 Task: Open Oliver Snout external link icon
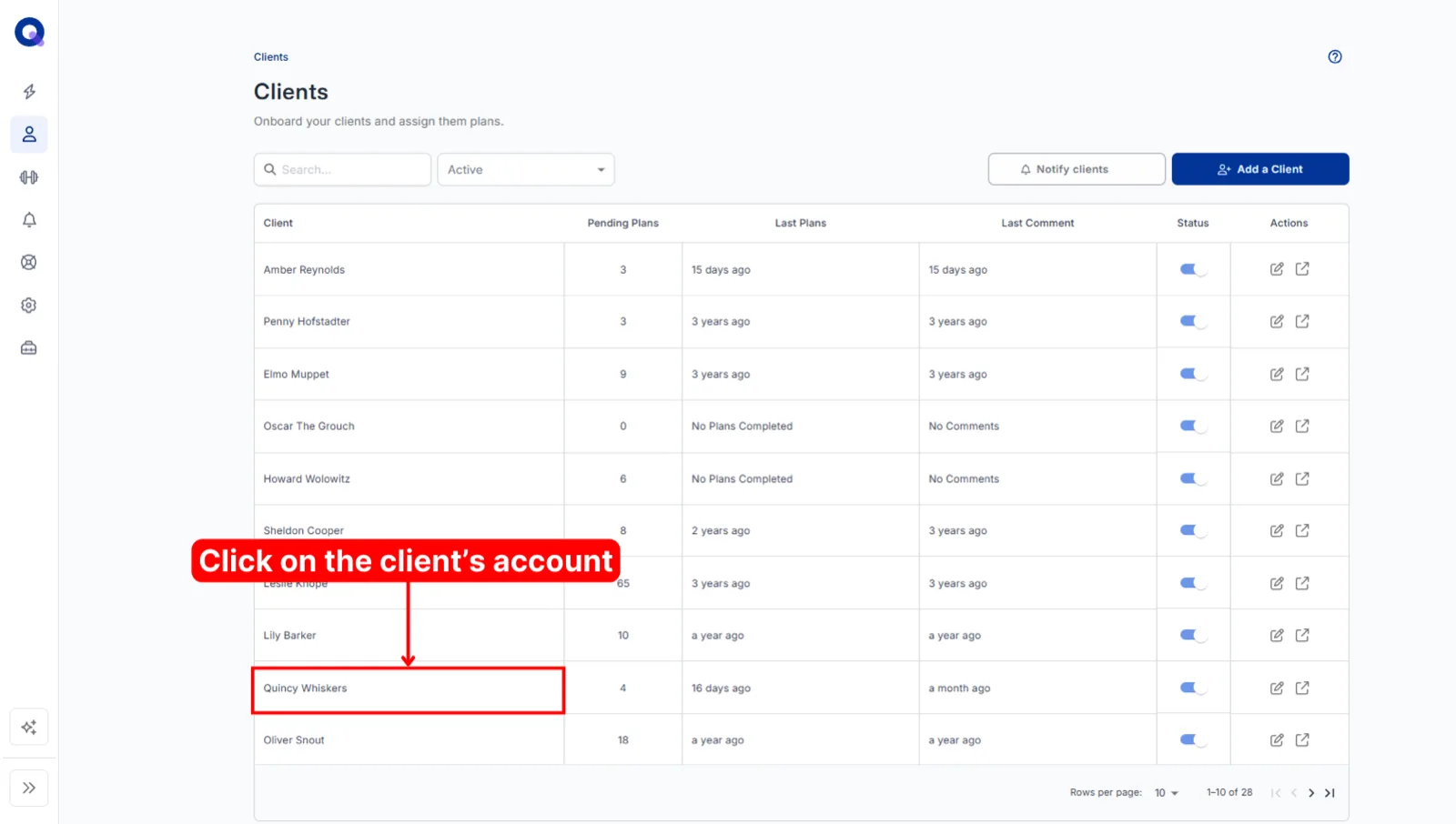coord(1302,739)
